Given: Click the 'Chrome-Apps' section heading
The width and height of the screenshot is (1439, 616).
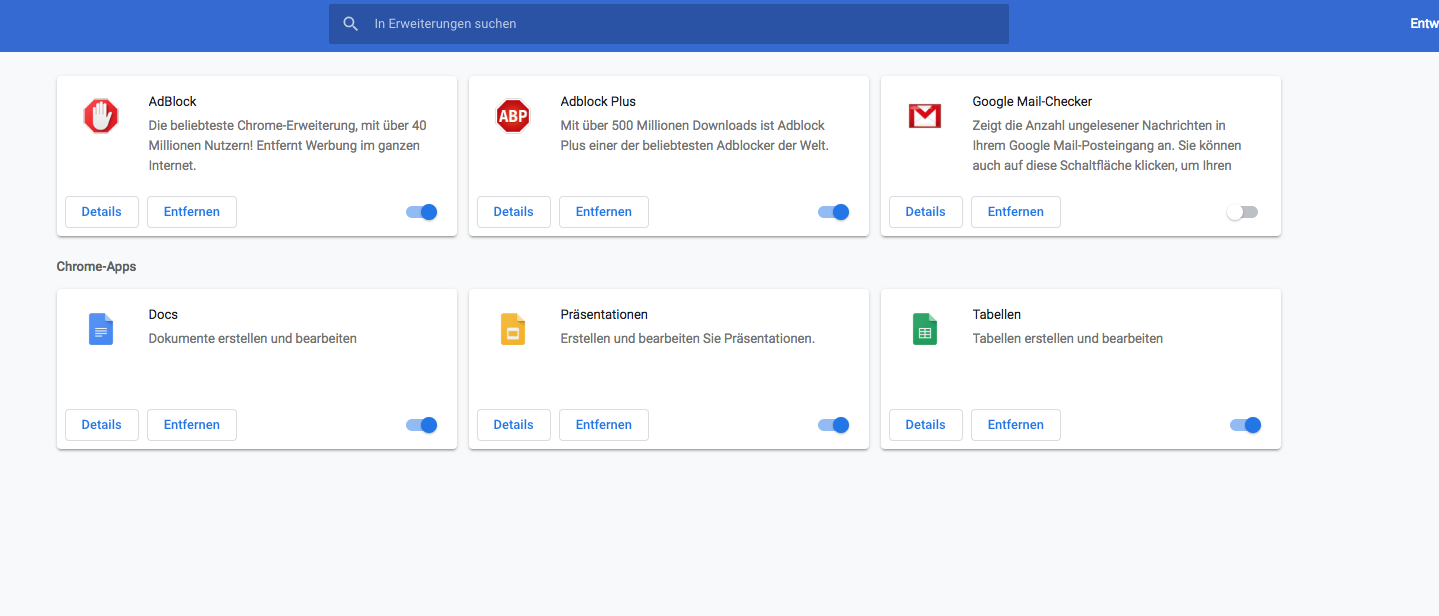Looking at the screenshot, I should 97,267.
